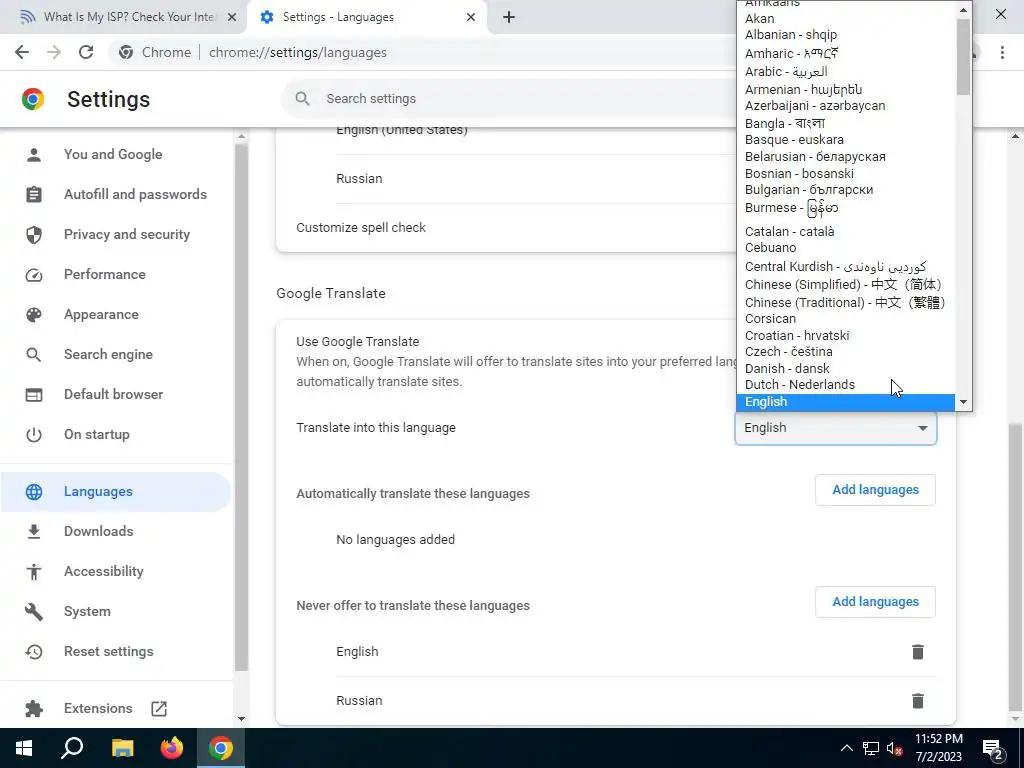Switch to the Settings - Languages tab
1024x768 pixels.
366,17
